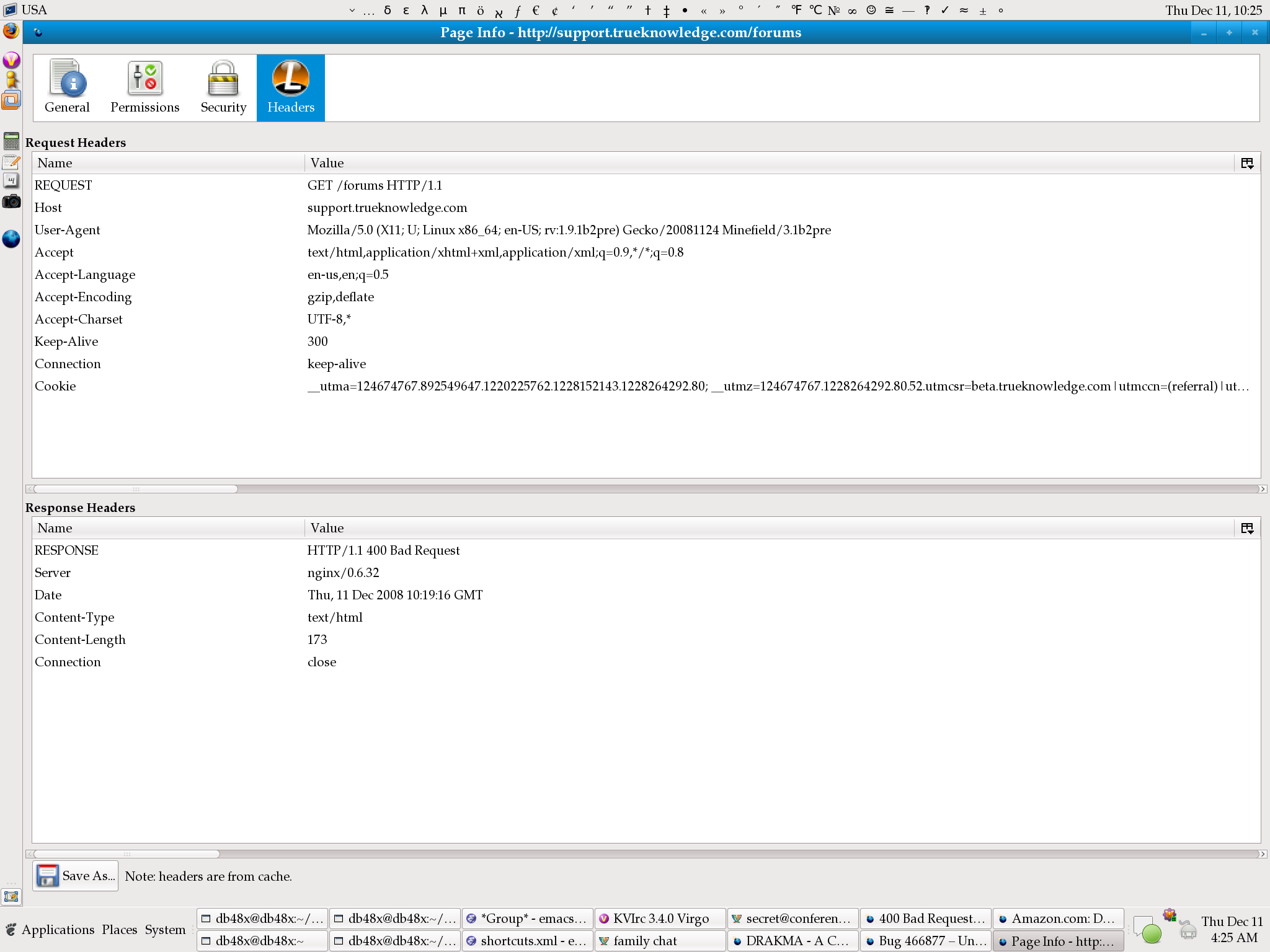Switch to the Amazon.com taskbar window

pos(1058,919)
